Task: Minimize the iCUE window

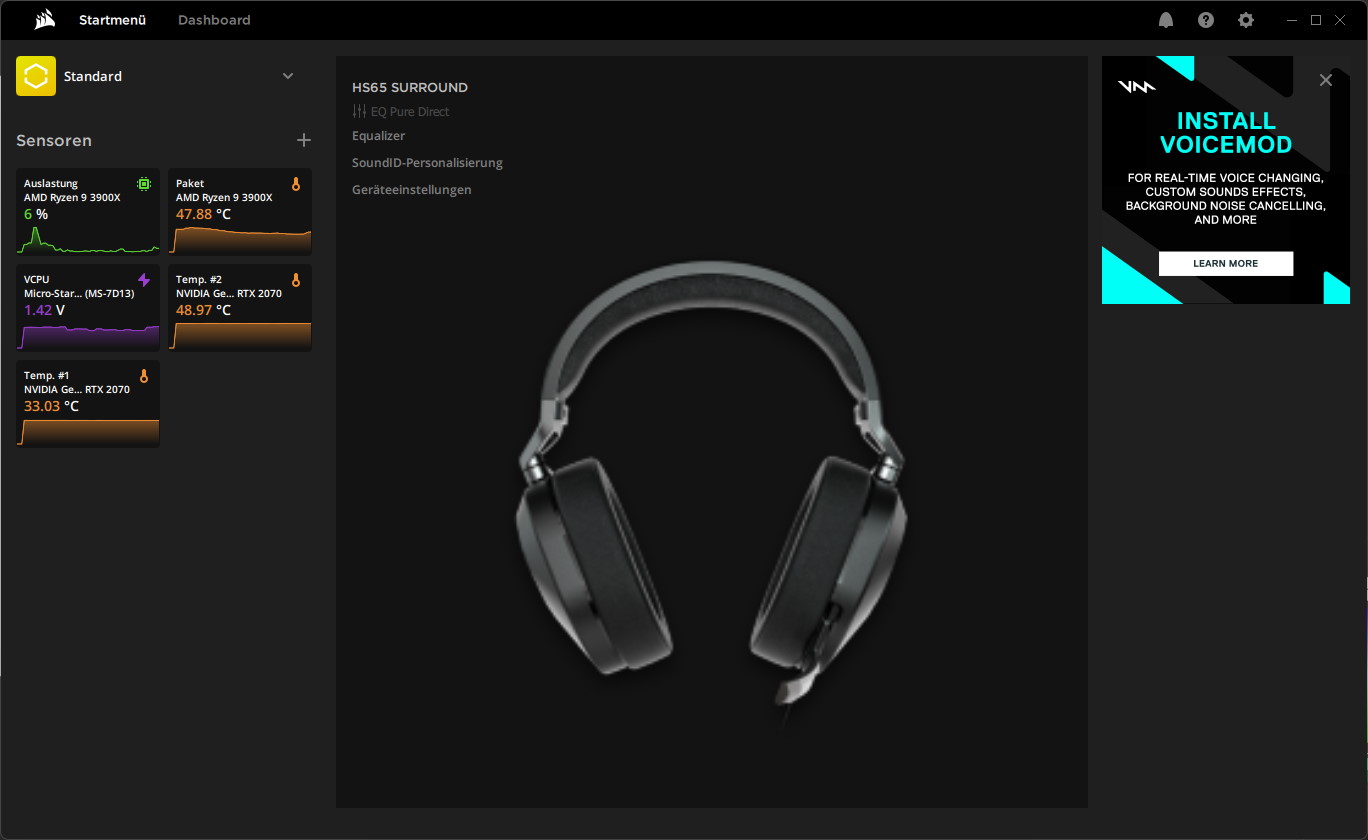Action: (x=1292, y=20)
